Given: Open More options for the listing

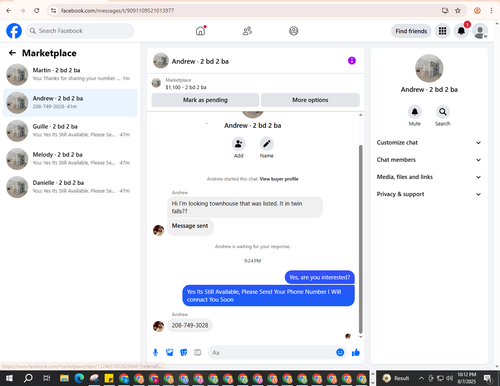Looking at the screenshot, I should pyautogui.click(x=310, y=100).
